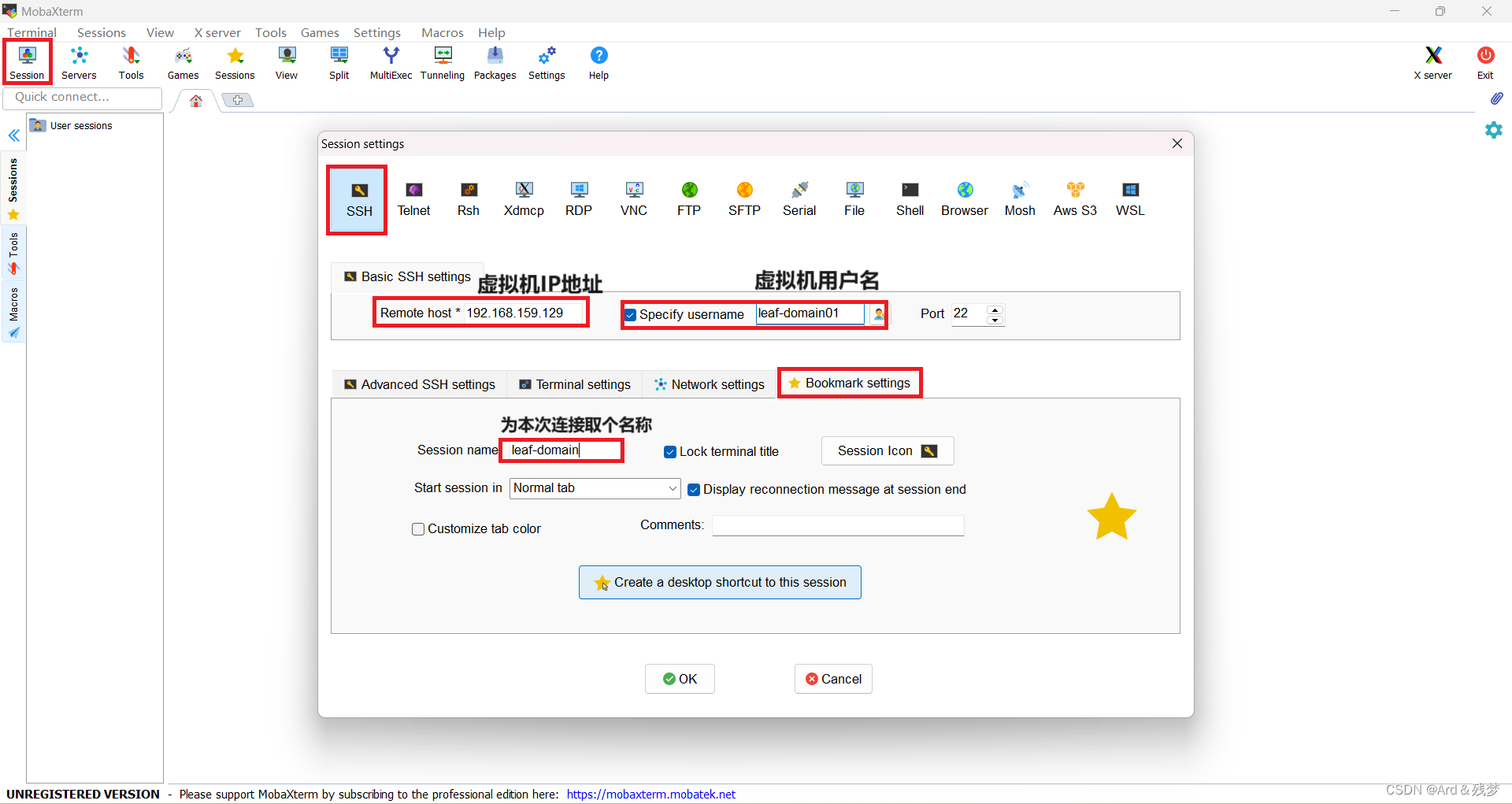Select the VNC session type
This screenshot has width=1512, height=804.
634,200
